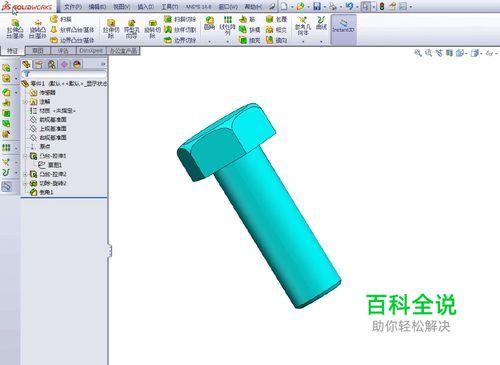
Task: Switch to the Office Products (办公室产品) tab
Action: pos(123,51)
